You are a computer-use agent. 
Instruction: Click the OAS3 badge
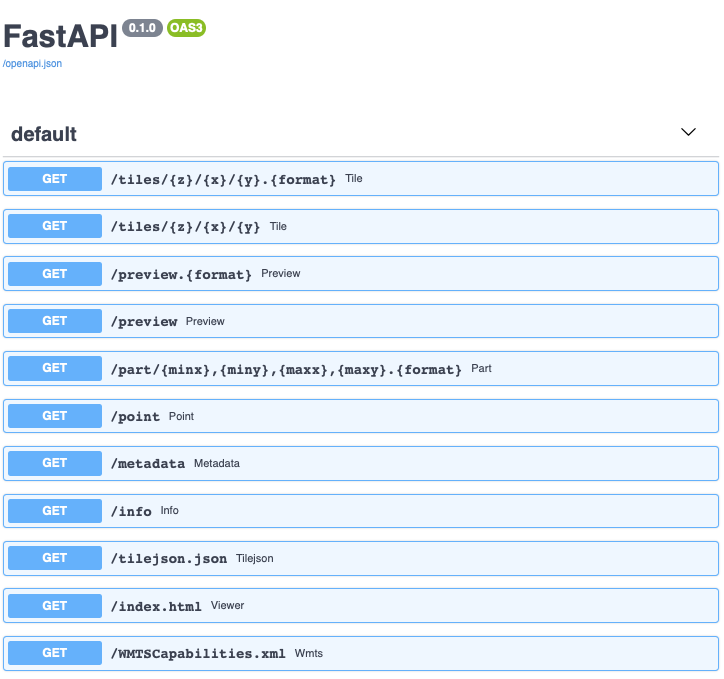187,28
